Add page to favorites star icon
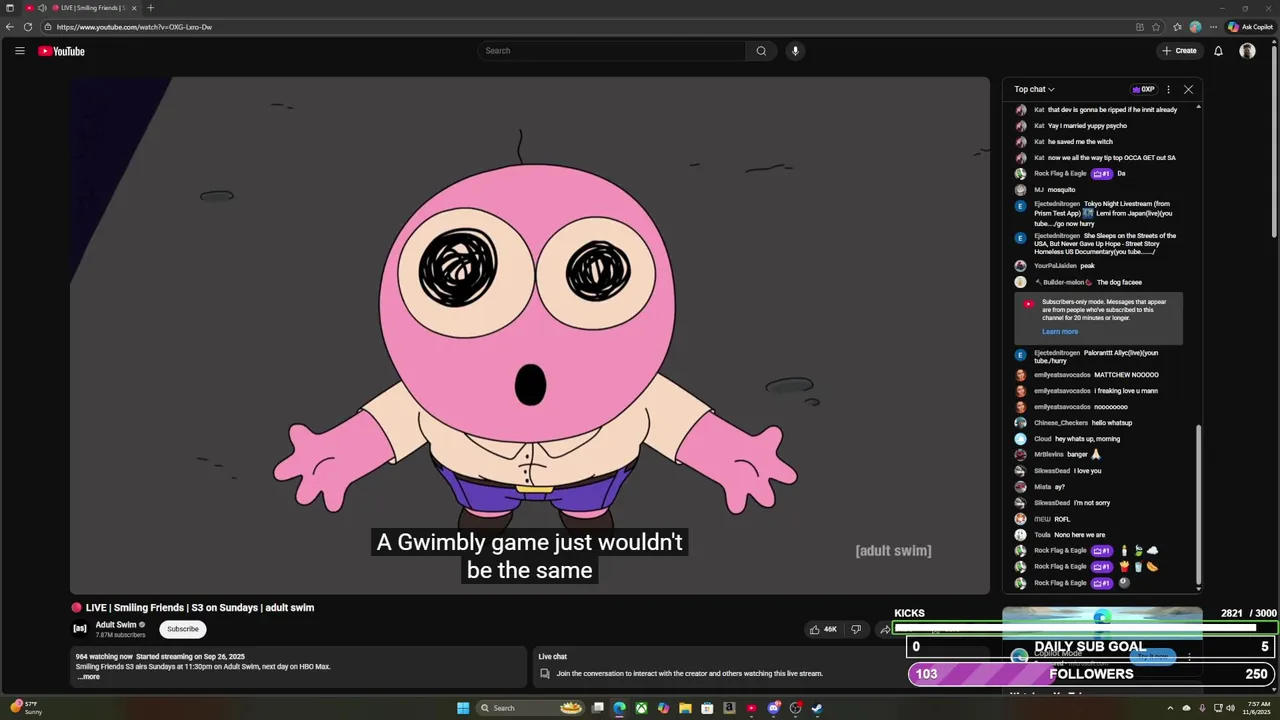Screen dimensions: 1280x720 1156,27
